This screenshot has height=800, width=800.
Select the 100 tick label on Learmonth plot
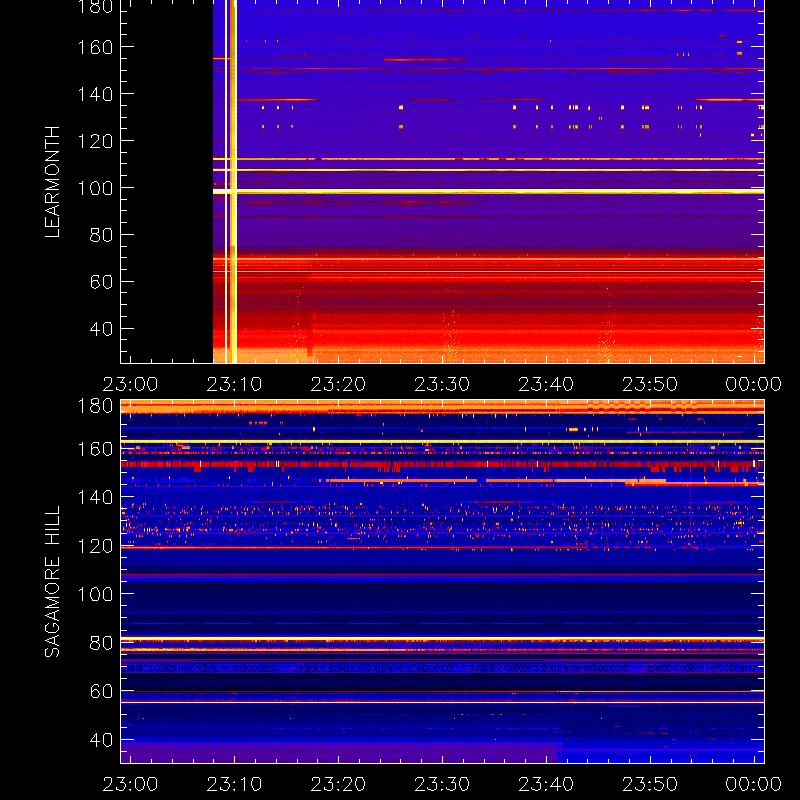pos(95,188)
